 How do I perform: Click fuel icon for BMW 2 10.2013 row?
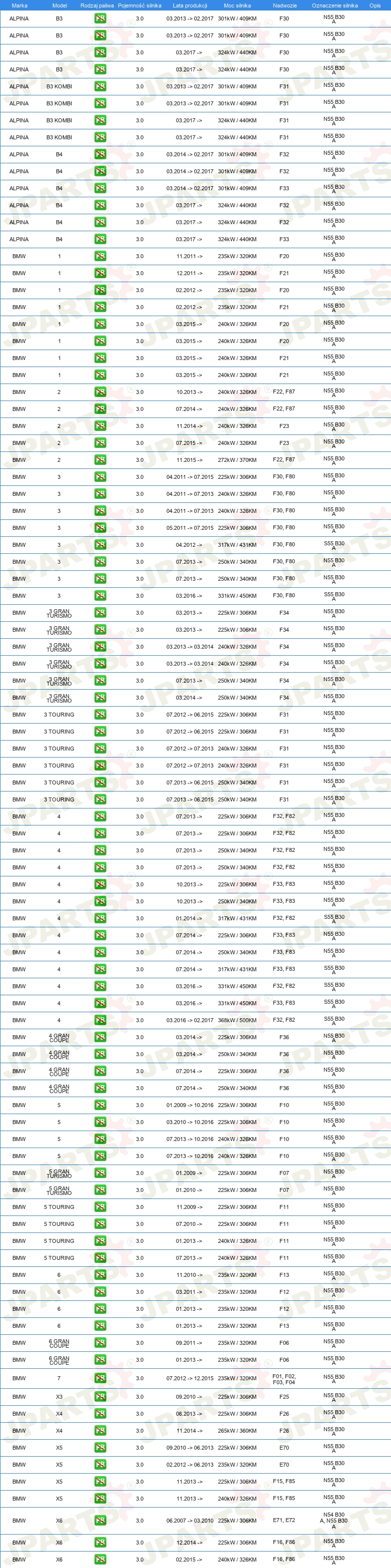[100, 392]
